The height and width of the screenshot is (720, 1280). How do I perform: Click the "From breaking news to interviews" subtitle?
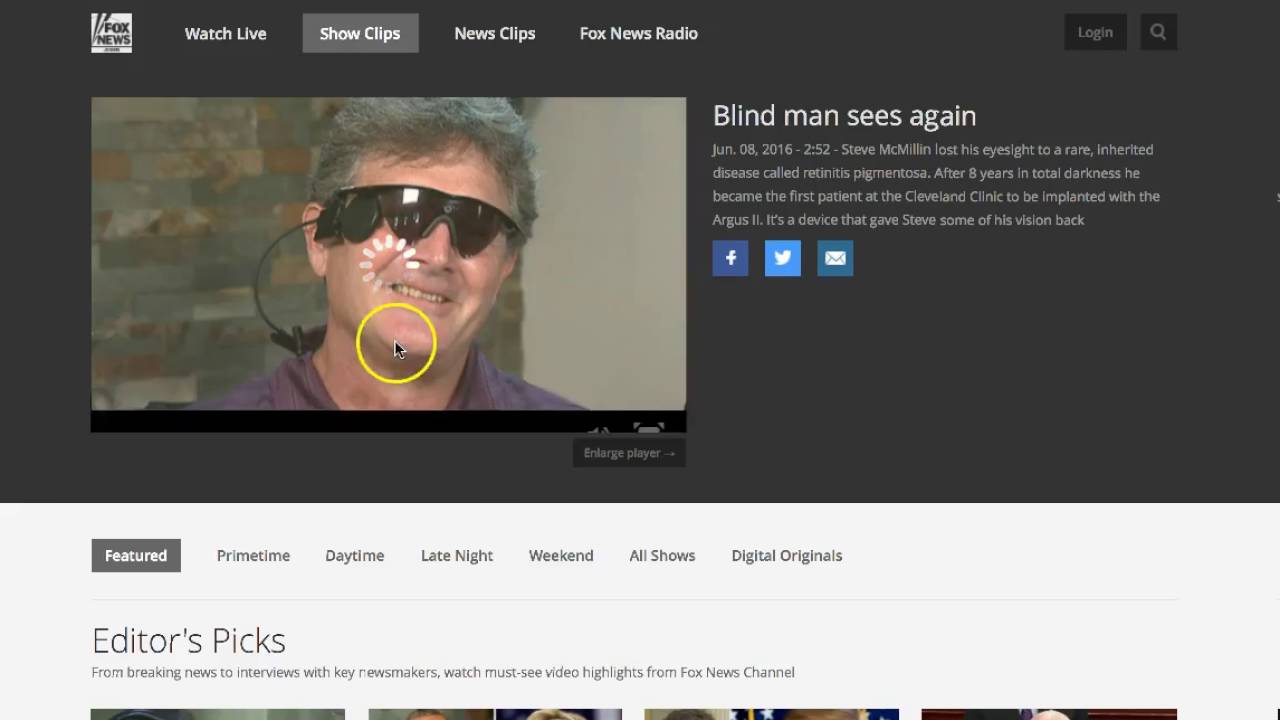(443, 672)
